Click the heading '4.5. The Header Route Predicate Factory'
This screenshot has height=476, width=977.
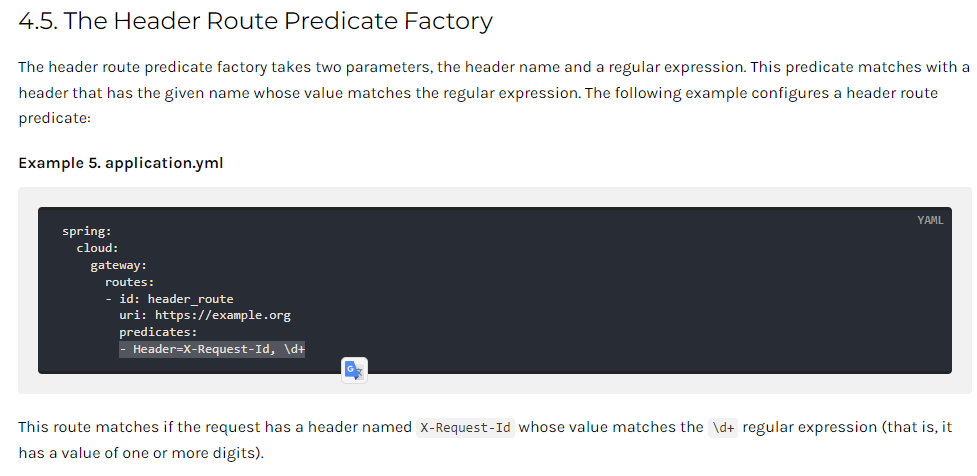(x=255, y=21)
